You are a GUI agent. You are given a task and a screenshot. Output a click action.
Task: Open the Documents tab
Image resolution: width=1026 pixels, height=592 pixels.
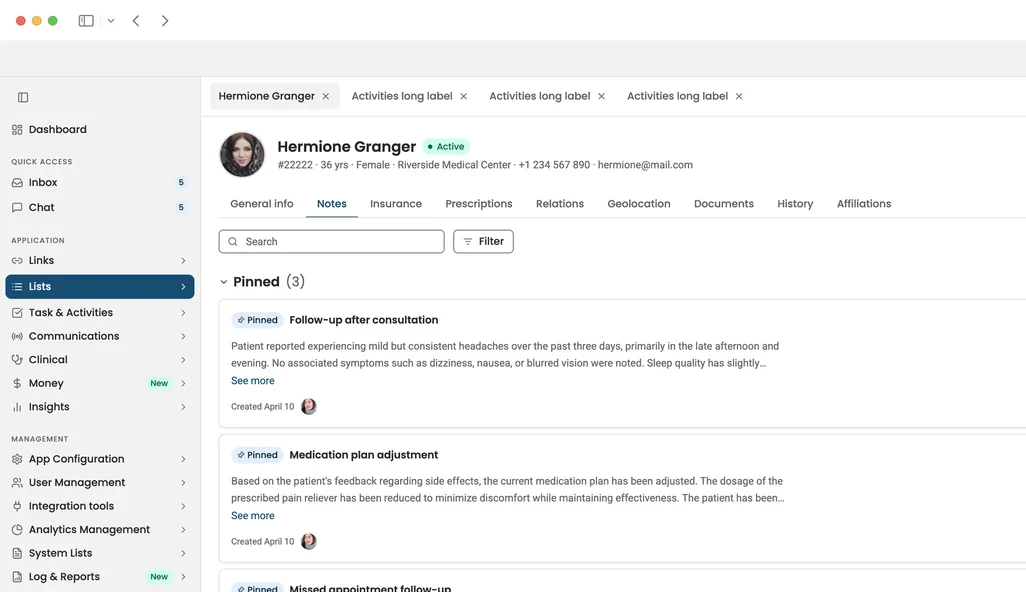pyautogui.click(x=724, y=203)
